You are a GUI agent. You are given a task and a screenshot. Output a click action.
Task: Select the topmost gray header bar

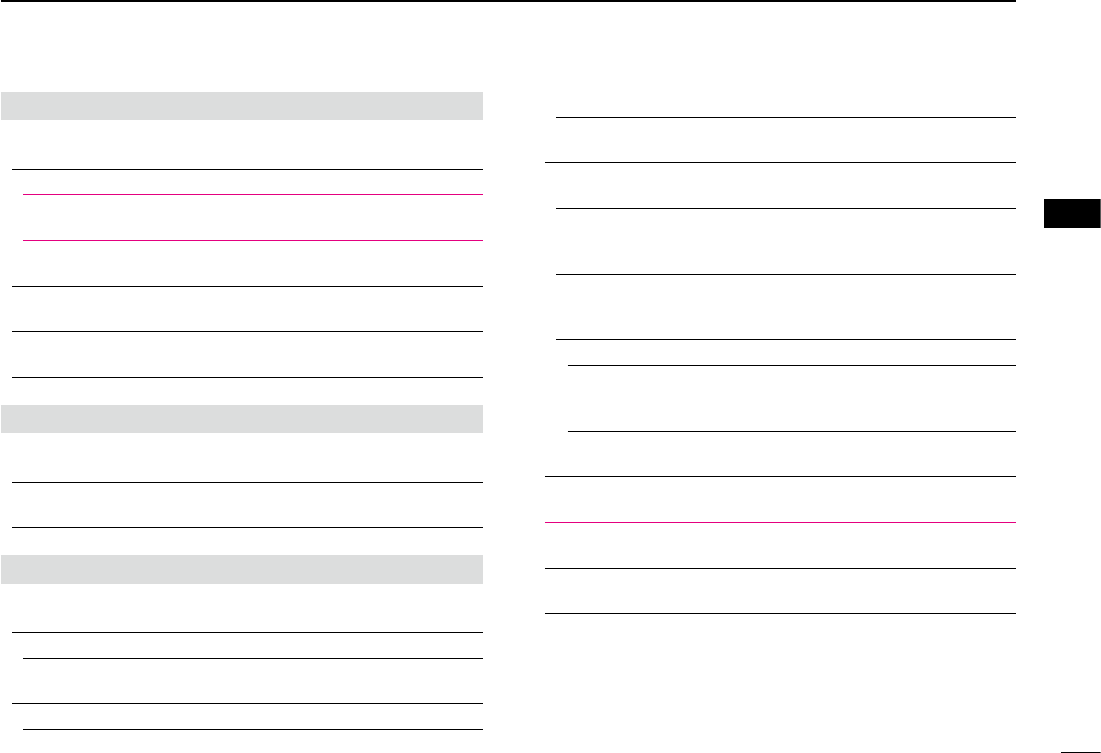coord(242,106)
